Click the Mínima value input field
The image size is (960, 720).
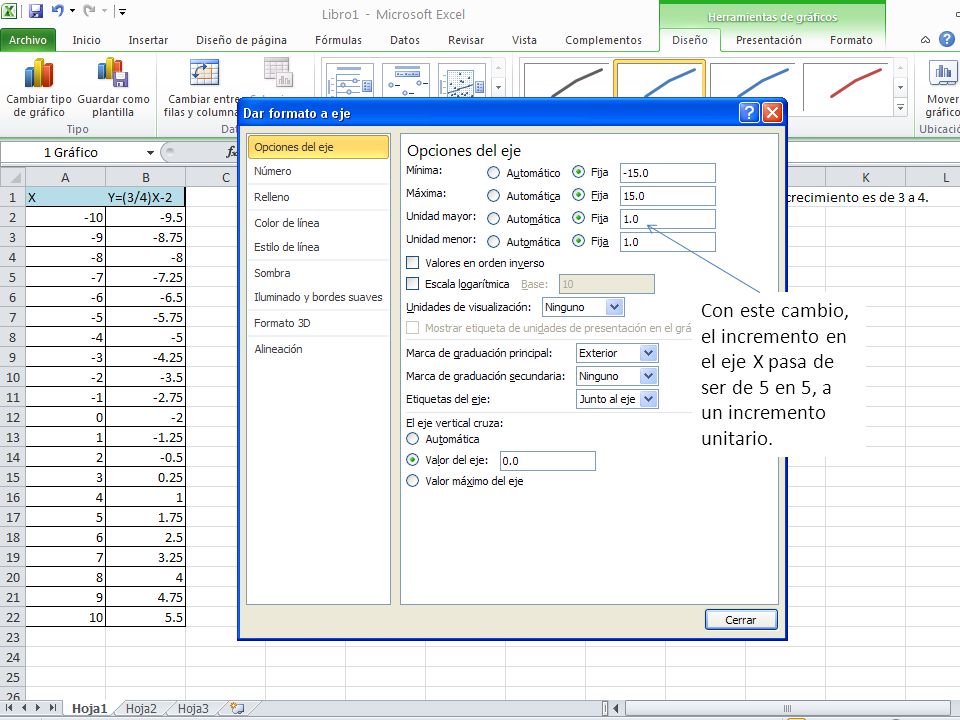tap(667, 173)
